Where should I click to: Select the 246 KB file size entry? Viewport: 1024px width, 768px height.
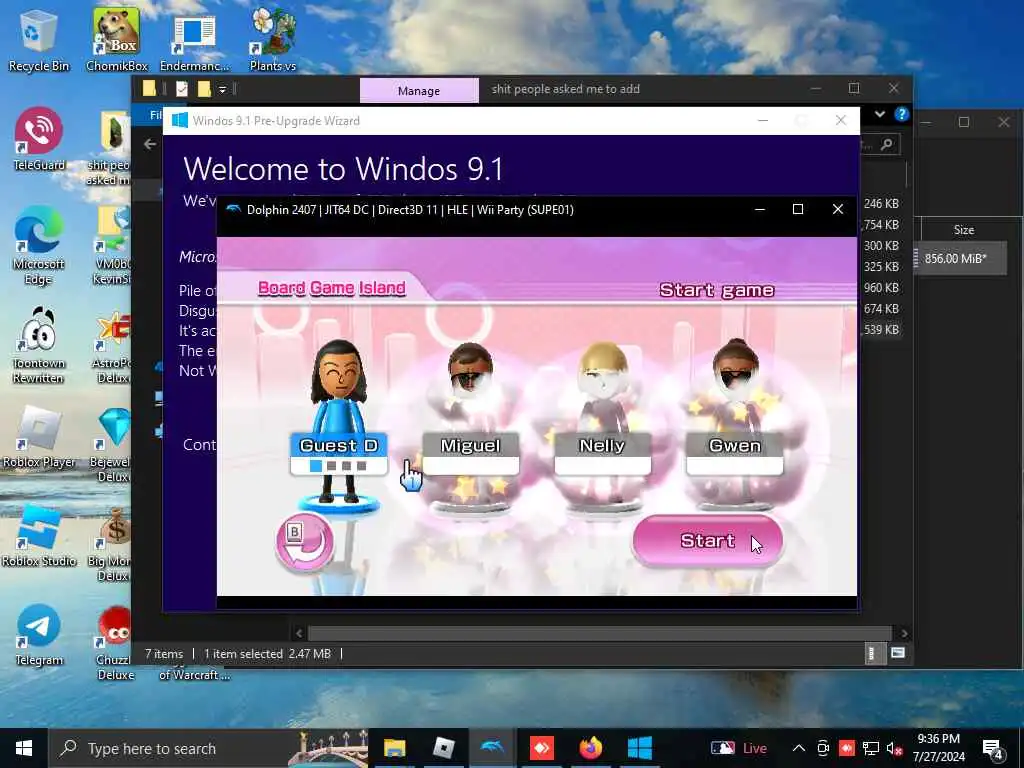(881, 204)
